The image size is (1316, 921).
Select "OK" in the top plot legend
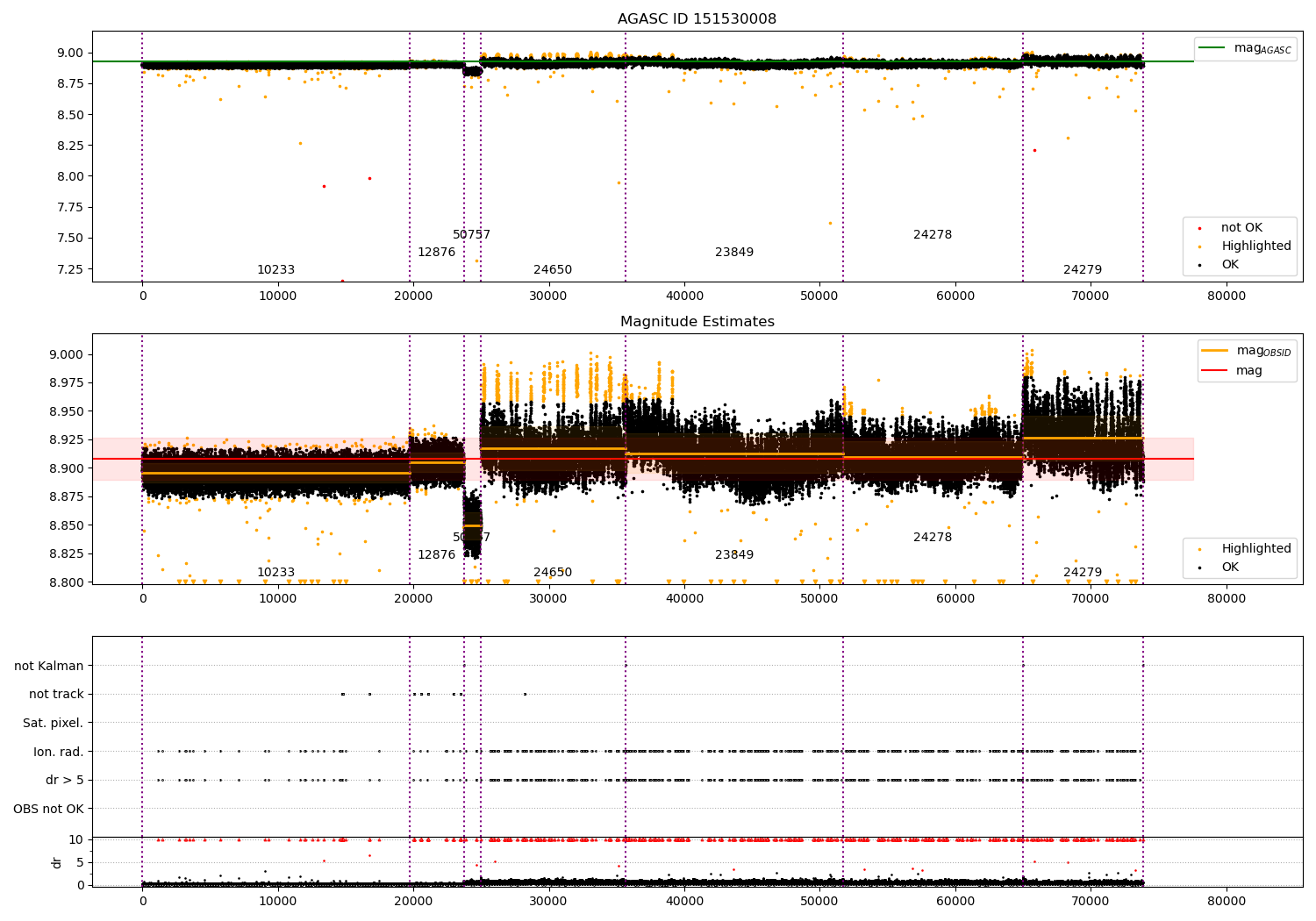tap(1230, 265)
